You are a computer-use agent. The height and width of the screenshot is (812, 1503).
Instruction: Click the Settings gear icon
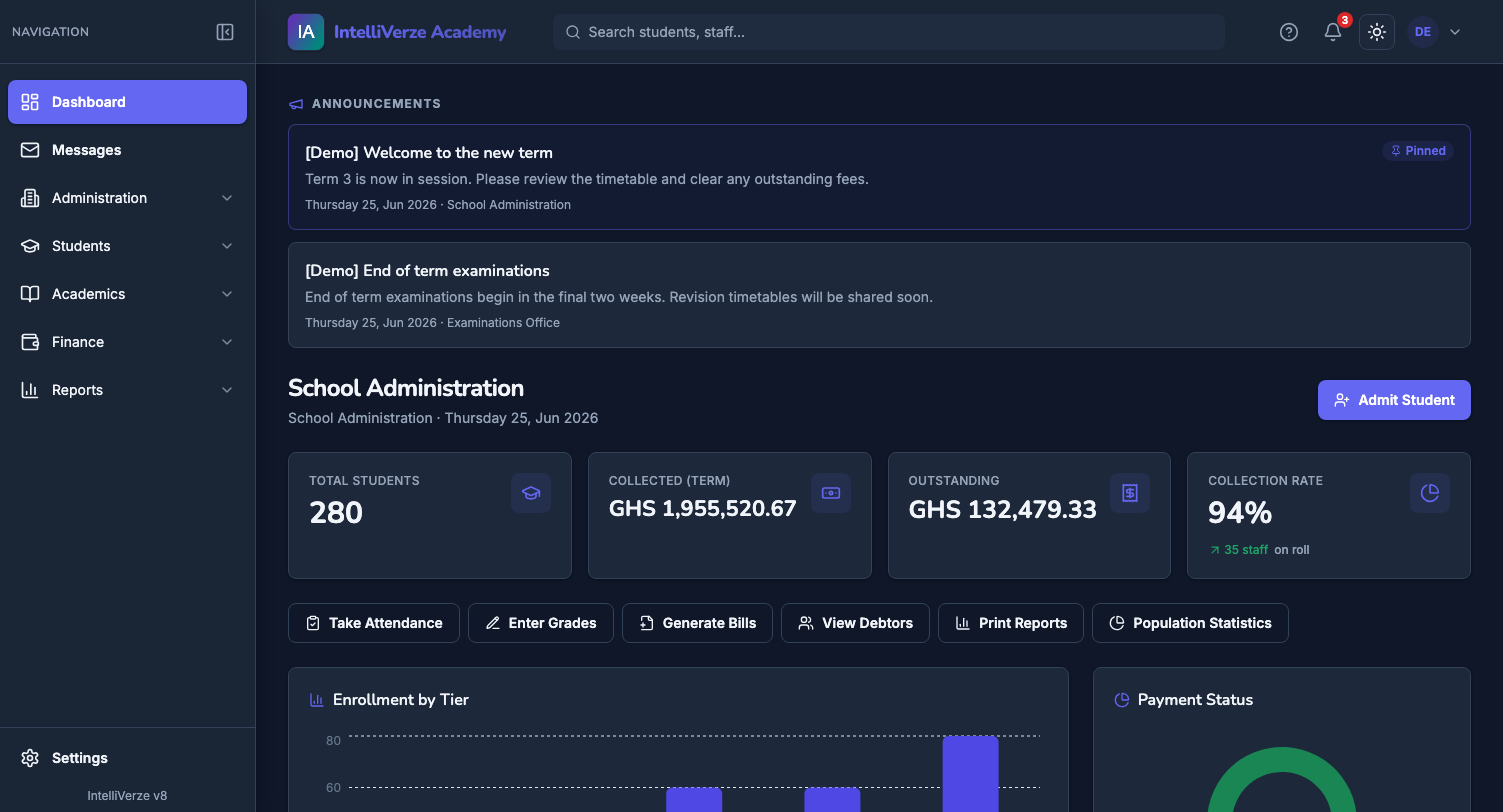coord(30,758)
